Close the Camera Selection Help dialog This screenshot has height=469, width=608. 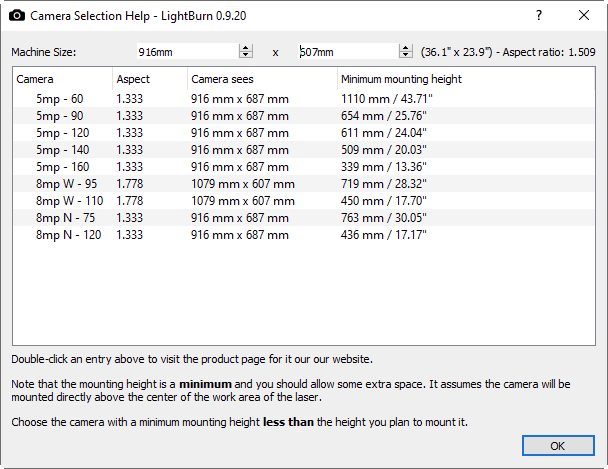tap(584, 16)
